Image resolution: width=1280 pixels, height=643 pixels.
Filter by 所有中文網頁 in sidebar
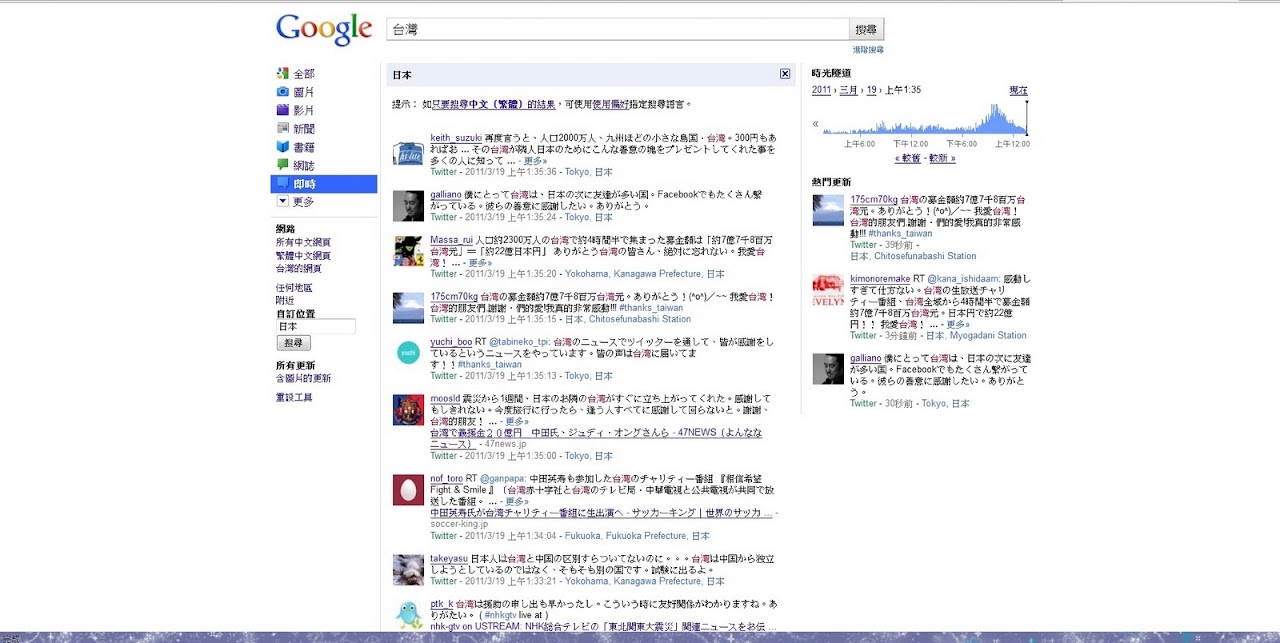[303, 243]
